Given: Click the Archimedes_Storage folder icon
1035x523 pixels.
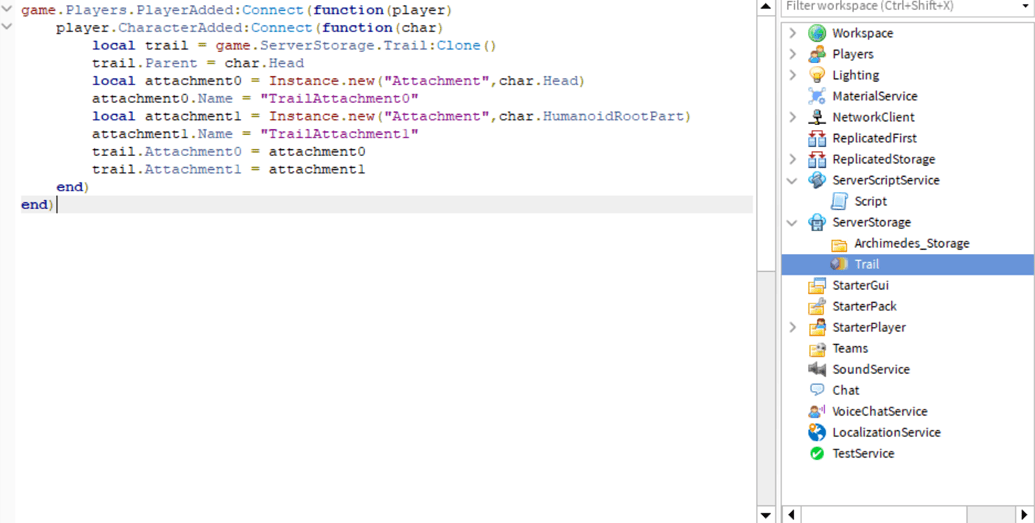Looking at the screenshot, I should click(840, 243).
